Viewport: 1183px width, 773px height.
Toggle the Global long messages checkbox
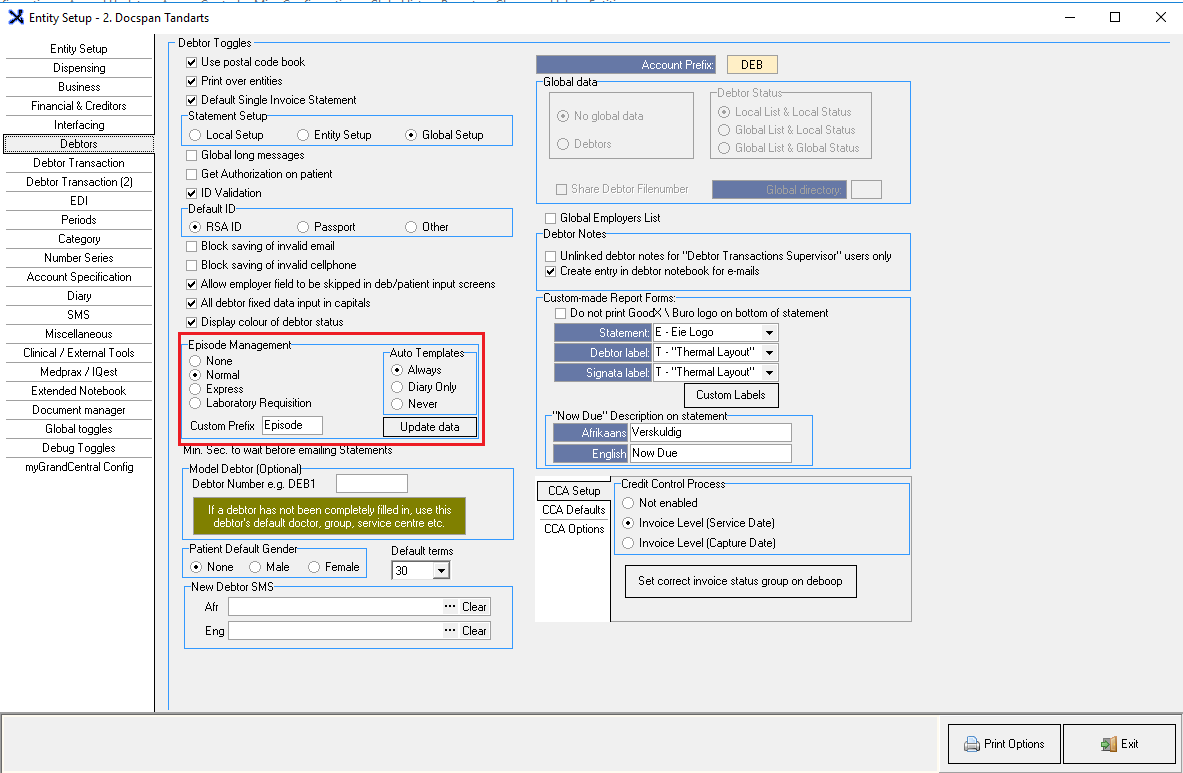pyautogui.click(x=192, y=155)
